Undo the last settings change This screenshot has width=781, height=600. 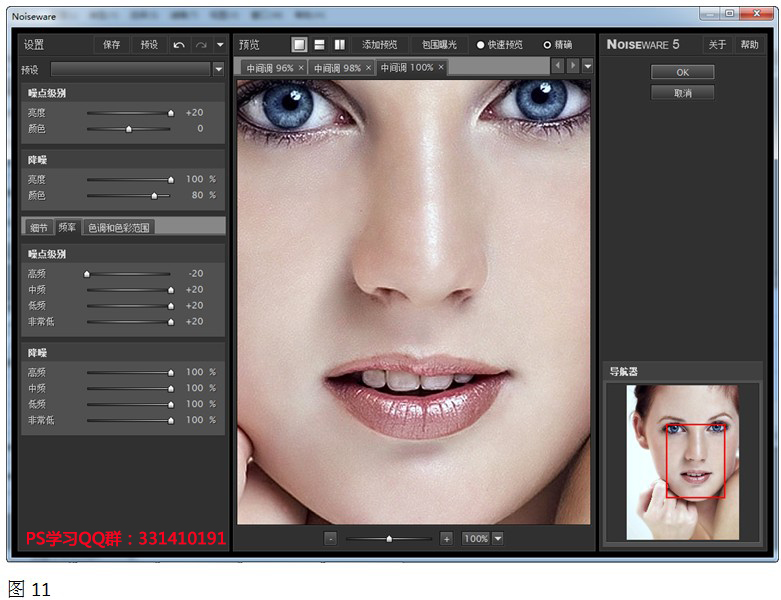[179, 45]
